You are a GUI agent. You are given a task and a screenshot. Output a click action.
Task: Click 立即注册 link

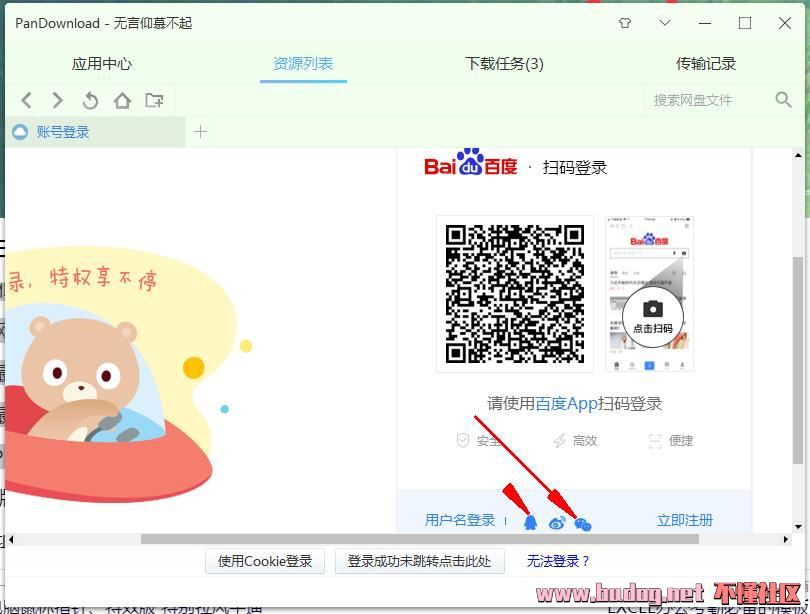685,520
